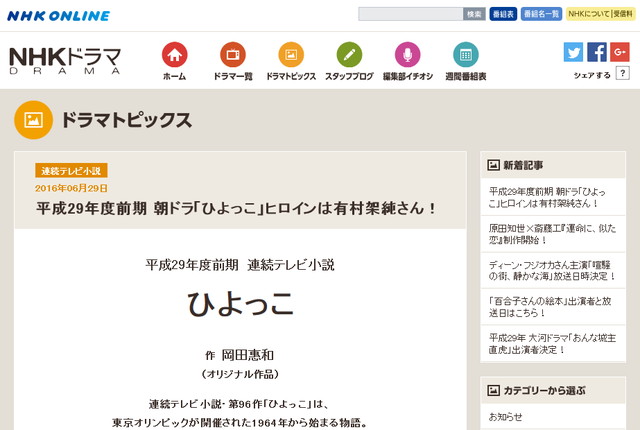640x430 pixels.
Task: Click the red Home (ホーム) icon
Action: [174, 54]
